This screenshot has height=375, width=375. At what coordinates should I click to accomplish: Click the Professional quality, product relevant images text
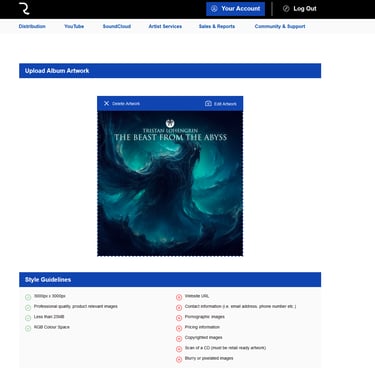(x=76, y=306)
